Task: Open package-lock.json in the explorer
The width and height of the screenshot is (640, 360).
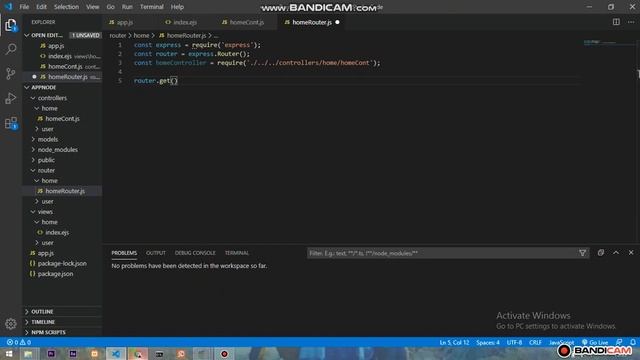Action: point(62,264)
